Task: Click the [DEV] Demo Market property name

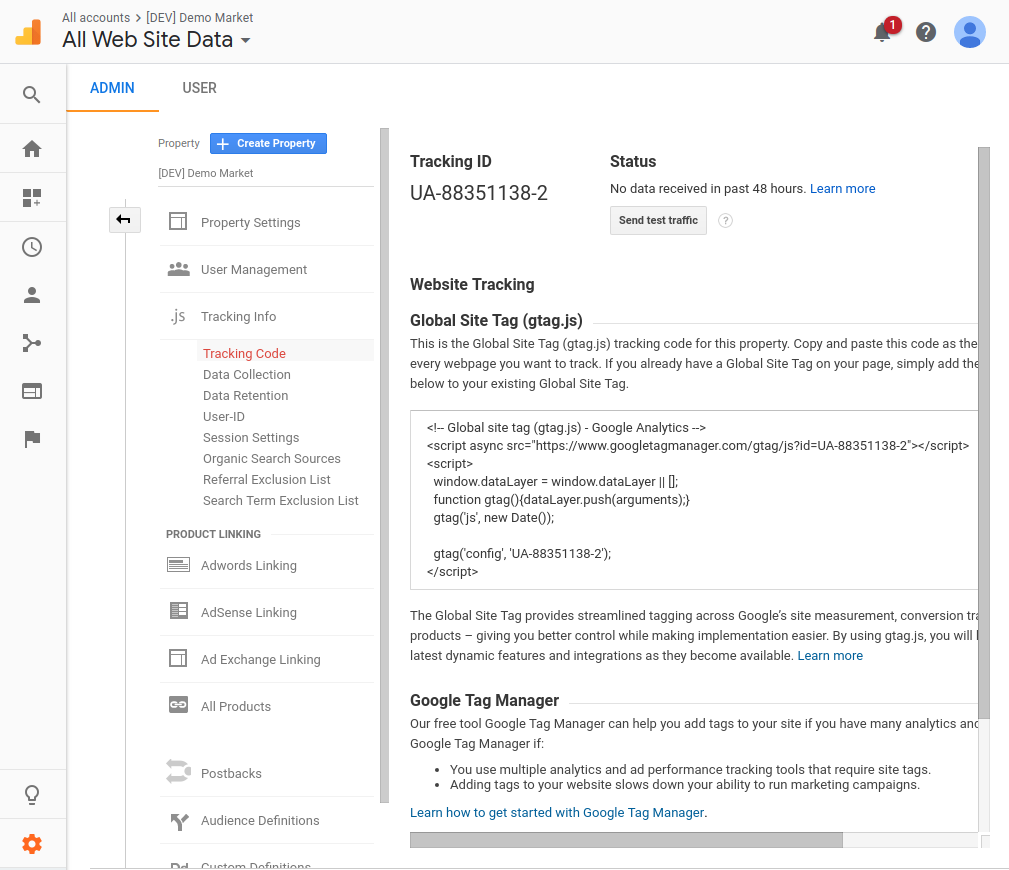Action: [206, 173]
